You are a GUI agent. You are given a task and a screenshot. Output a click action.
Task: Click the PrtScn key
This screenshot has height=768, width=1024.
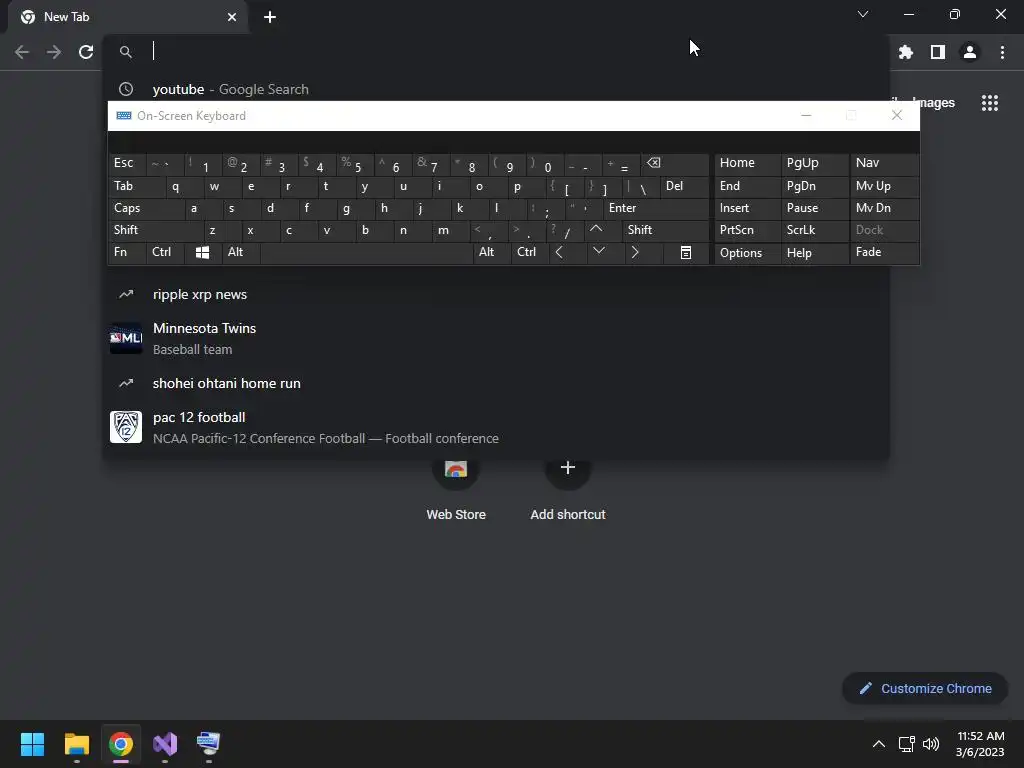coord(747,231)
